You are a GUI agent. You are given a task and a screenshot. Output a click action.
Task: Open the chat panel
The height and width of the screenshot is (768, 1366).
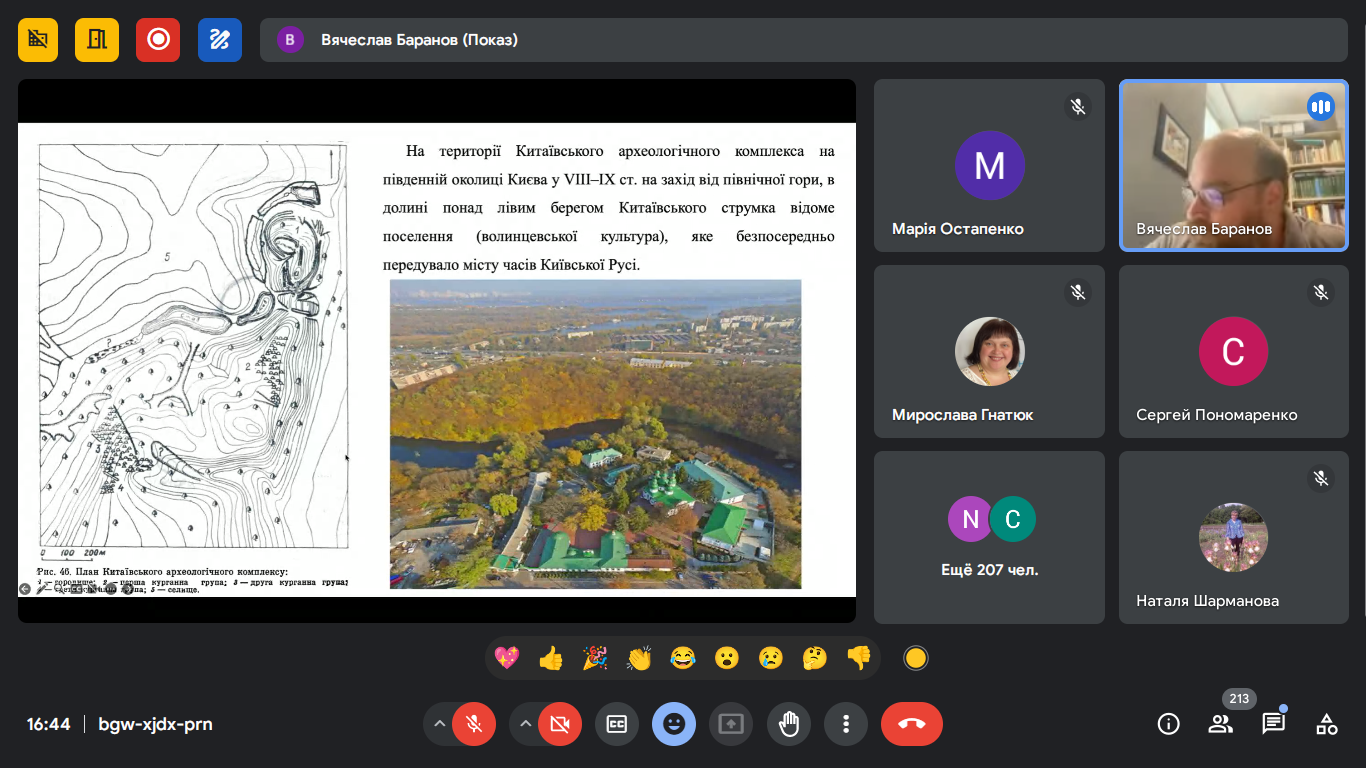1273,724
